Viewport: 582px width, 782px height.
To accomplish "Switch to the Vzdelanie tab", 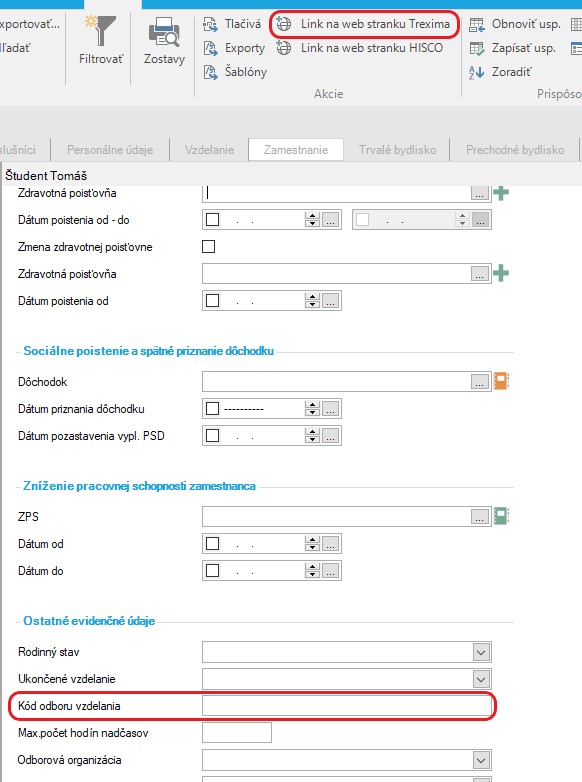I will pyautogui.click(x=209, y=150).
